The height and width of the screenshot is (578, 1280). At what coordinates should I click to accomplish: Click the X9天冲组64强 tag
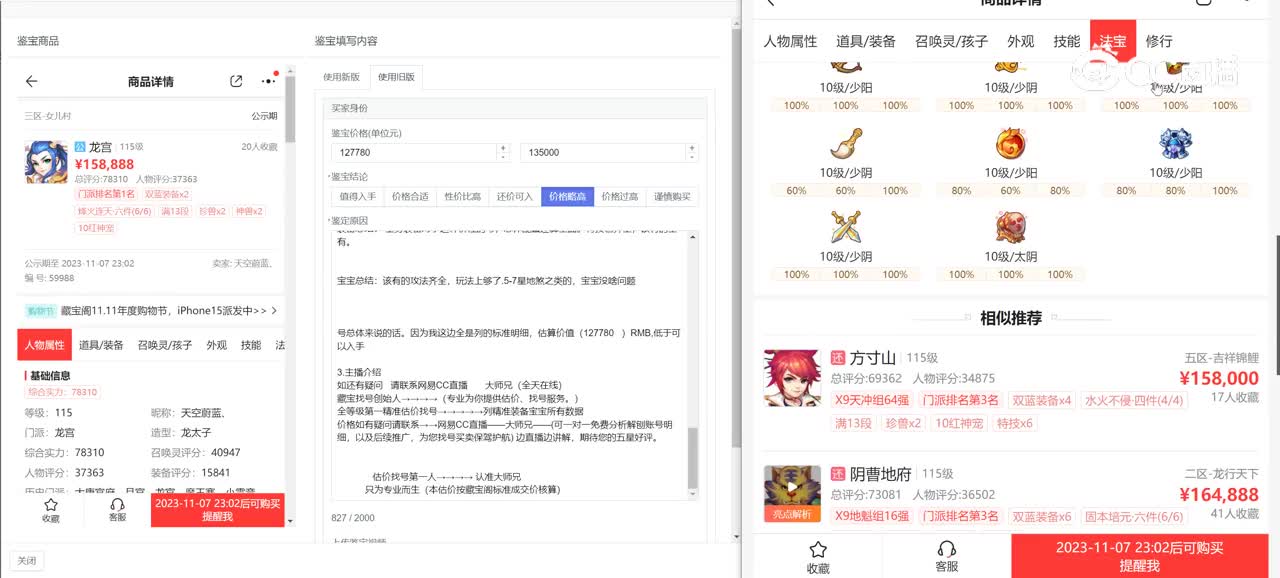[874, 400]
